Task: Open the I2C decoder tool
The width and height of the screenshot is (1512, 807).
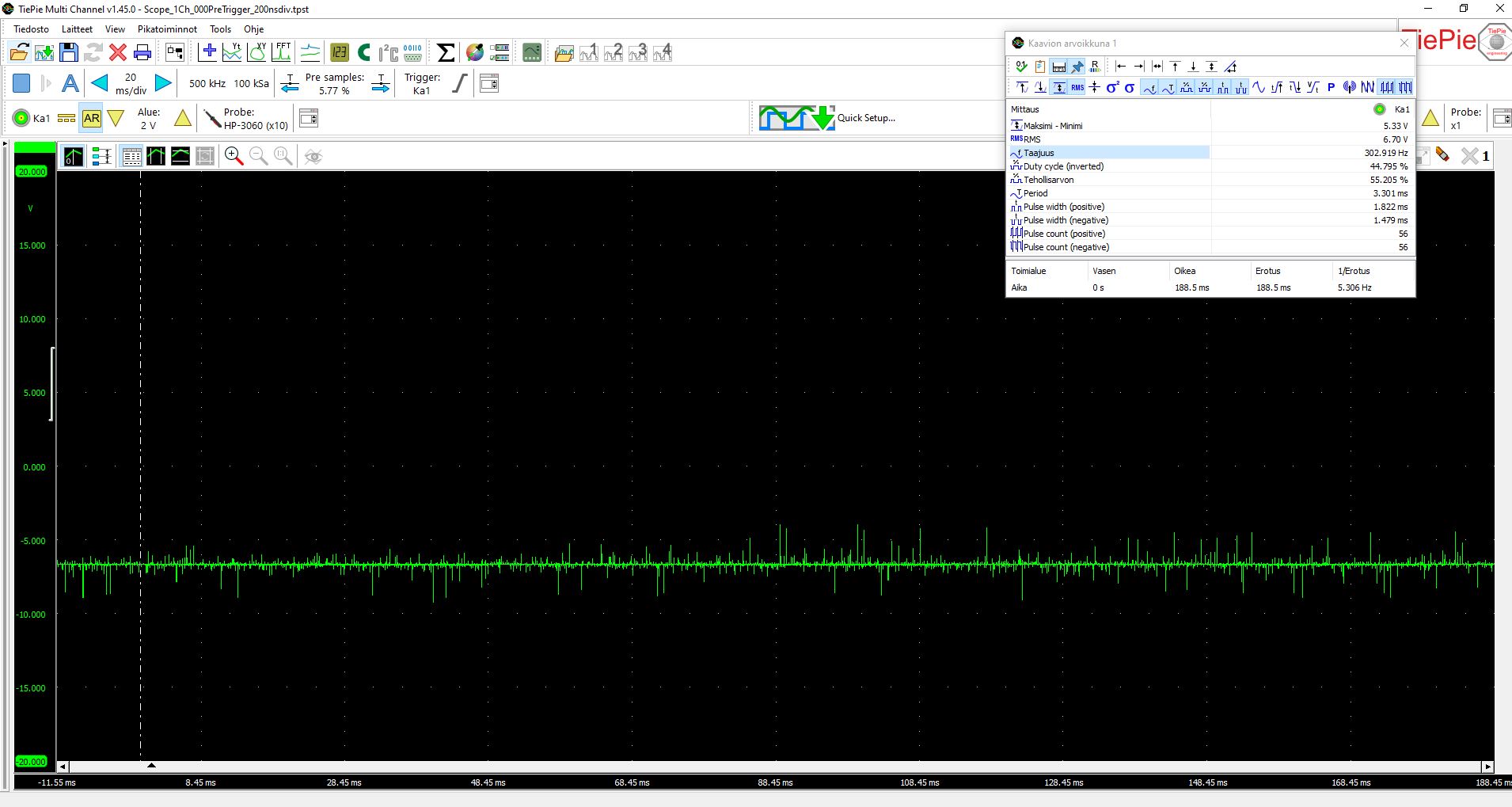Action: (x=388, y=52)
